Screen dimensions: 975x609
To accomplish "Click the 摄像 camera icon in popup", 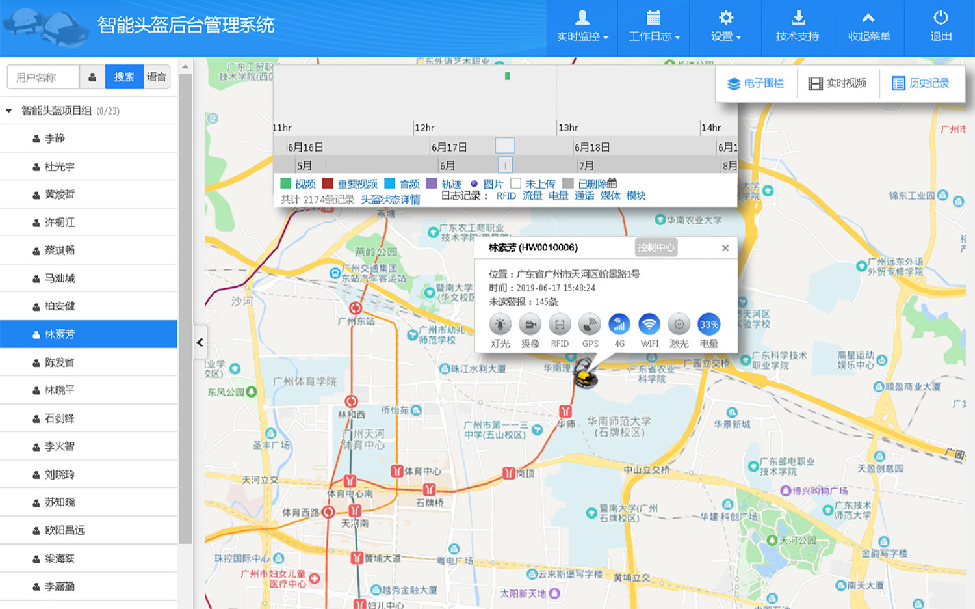I will (530, 324).
